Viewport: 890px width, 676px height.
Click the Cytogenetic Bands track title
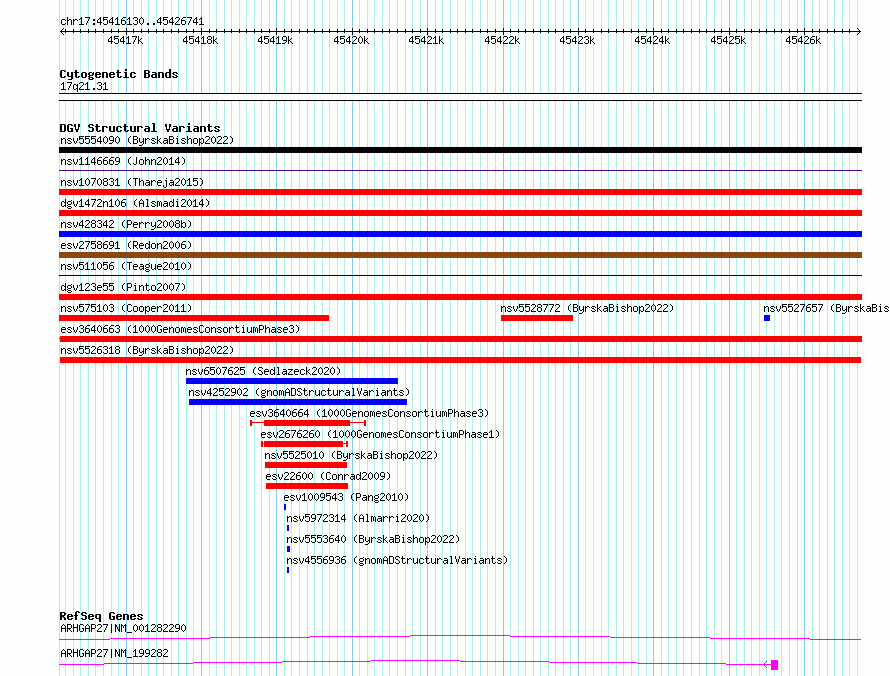click(119, 74)
